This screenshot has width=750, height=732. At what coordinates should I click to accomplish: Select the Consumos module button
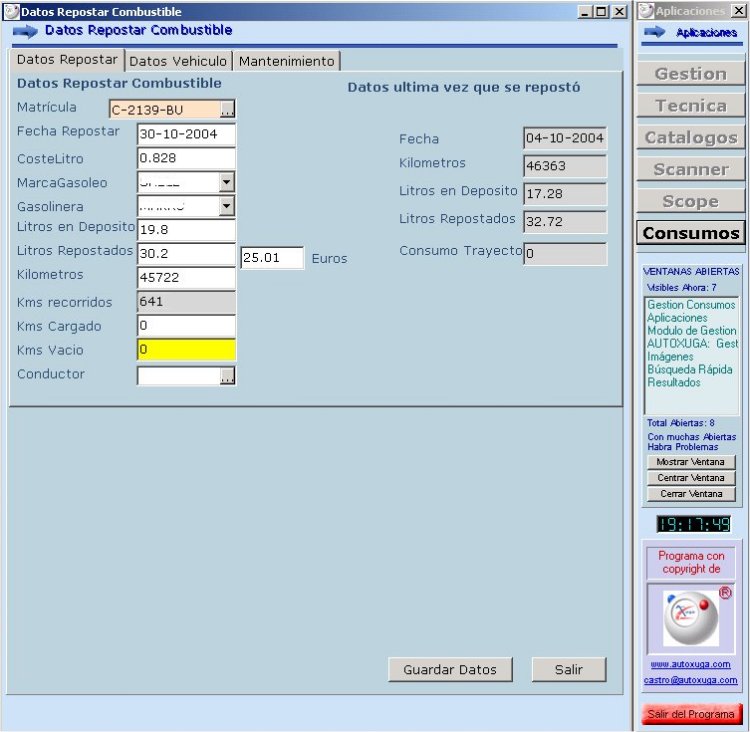[691, 233]
